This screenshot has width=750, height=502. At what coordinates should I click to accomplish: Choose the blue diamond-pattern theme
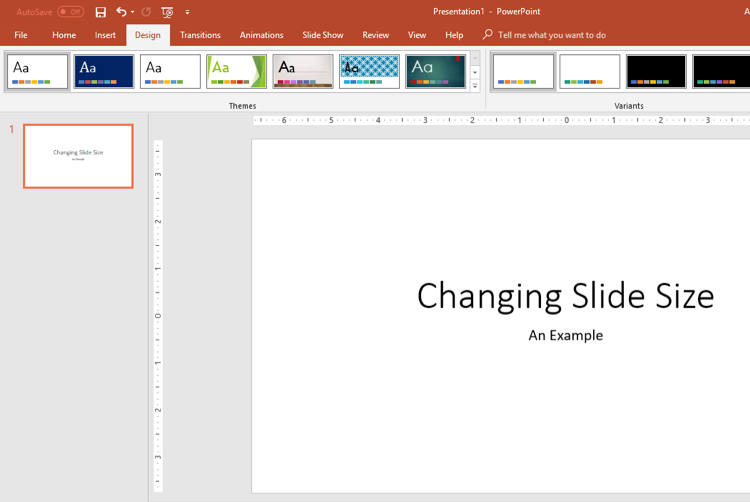(x=369, y=71)
